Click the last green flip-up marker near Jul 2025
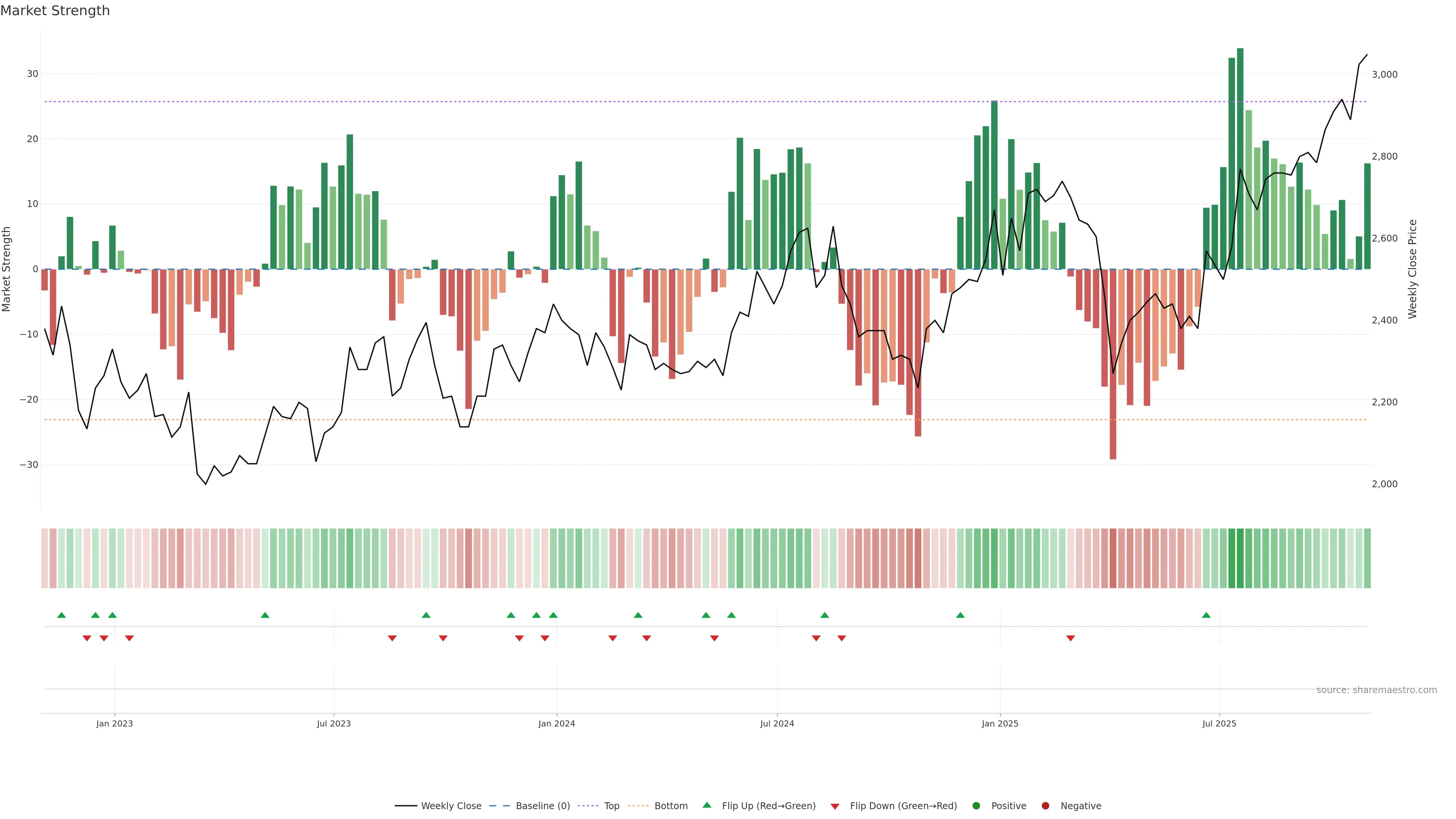 1206,615
